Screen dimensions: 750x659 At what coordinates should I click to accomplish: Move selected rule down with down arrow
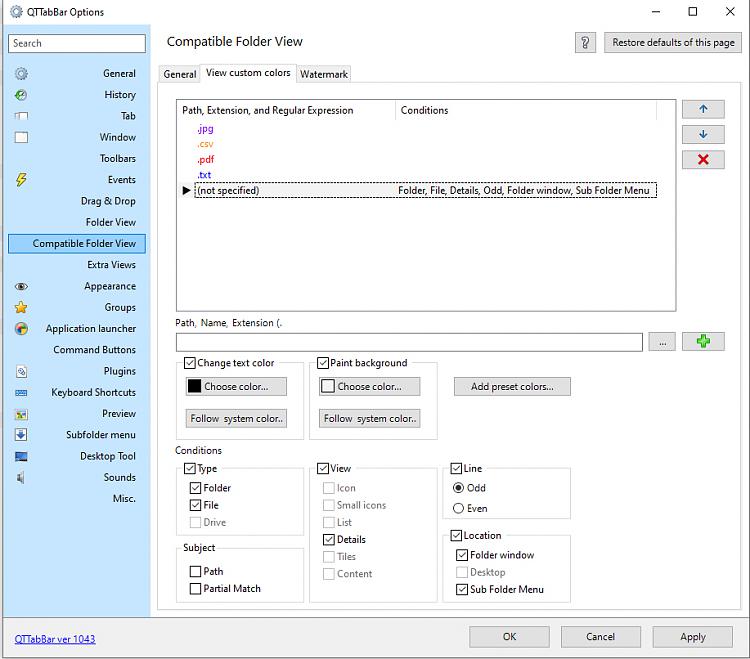703,134
